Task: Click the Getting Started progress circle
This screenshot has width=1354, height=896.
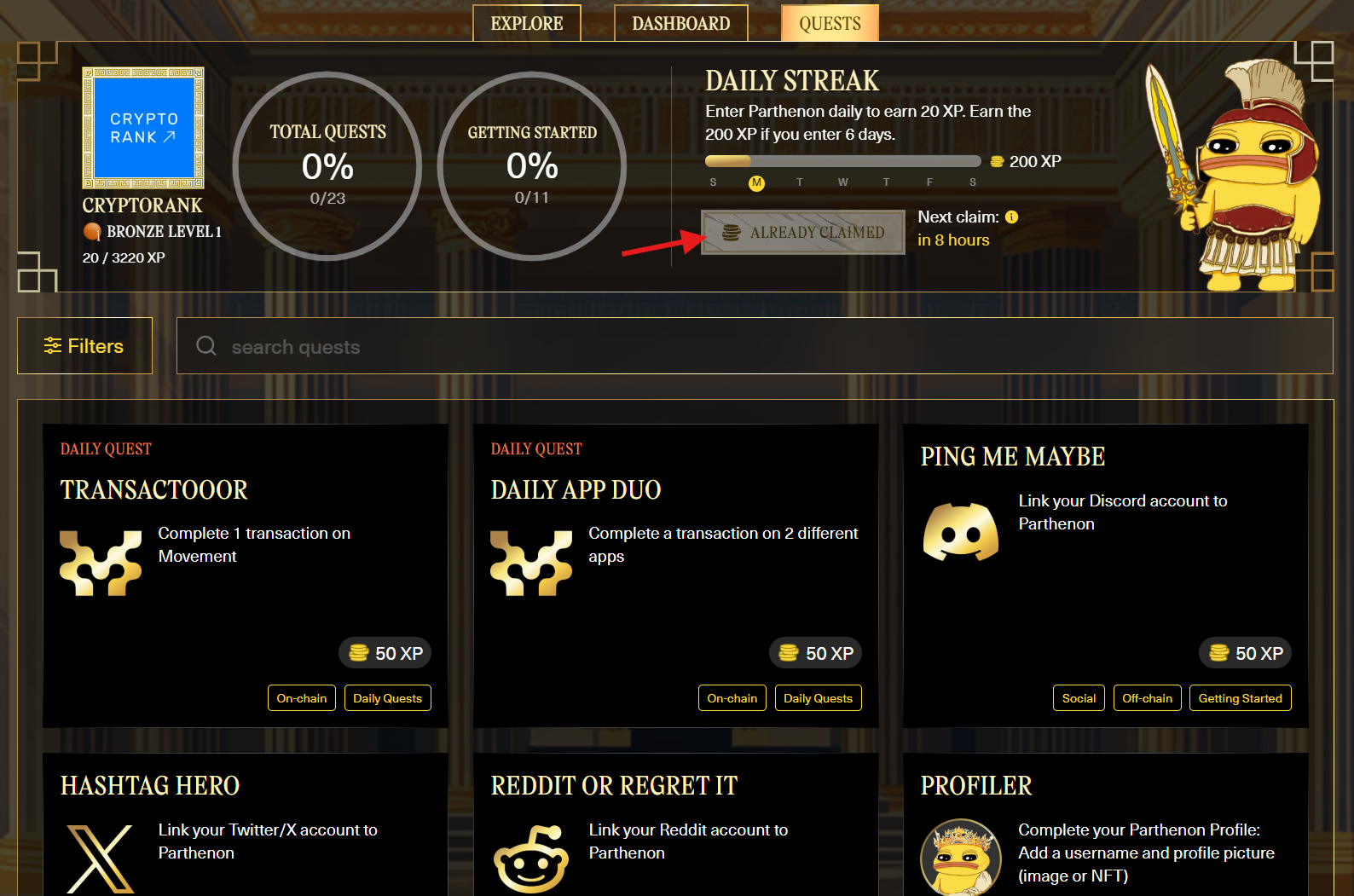Action: (532, 166)
